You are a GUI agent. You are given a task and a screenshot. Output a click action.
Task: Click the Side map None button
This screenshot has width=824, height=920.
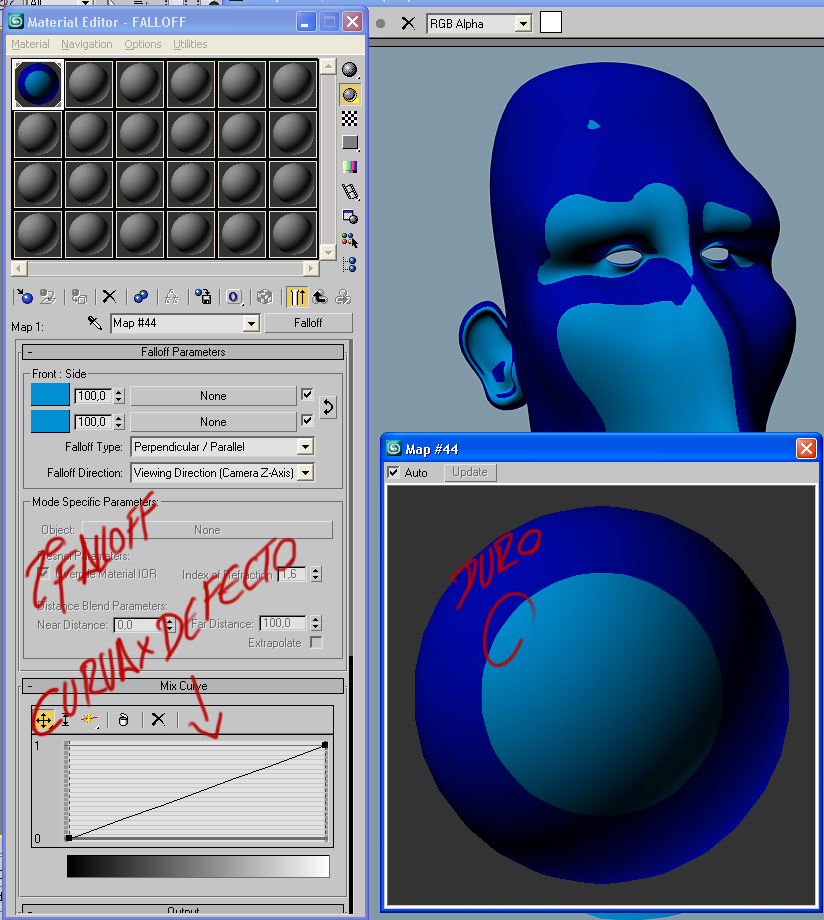tap(213, 422)
